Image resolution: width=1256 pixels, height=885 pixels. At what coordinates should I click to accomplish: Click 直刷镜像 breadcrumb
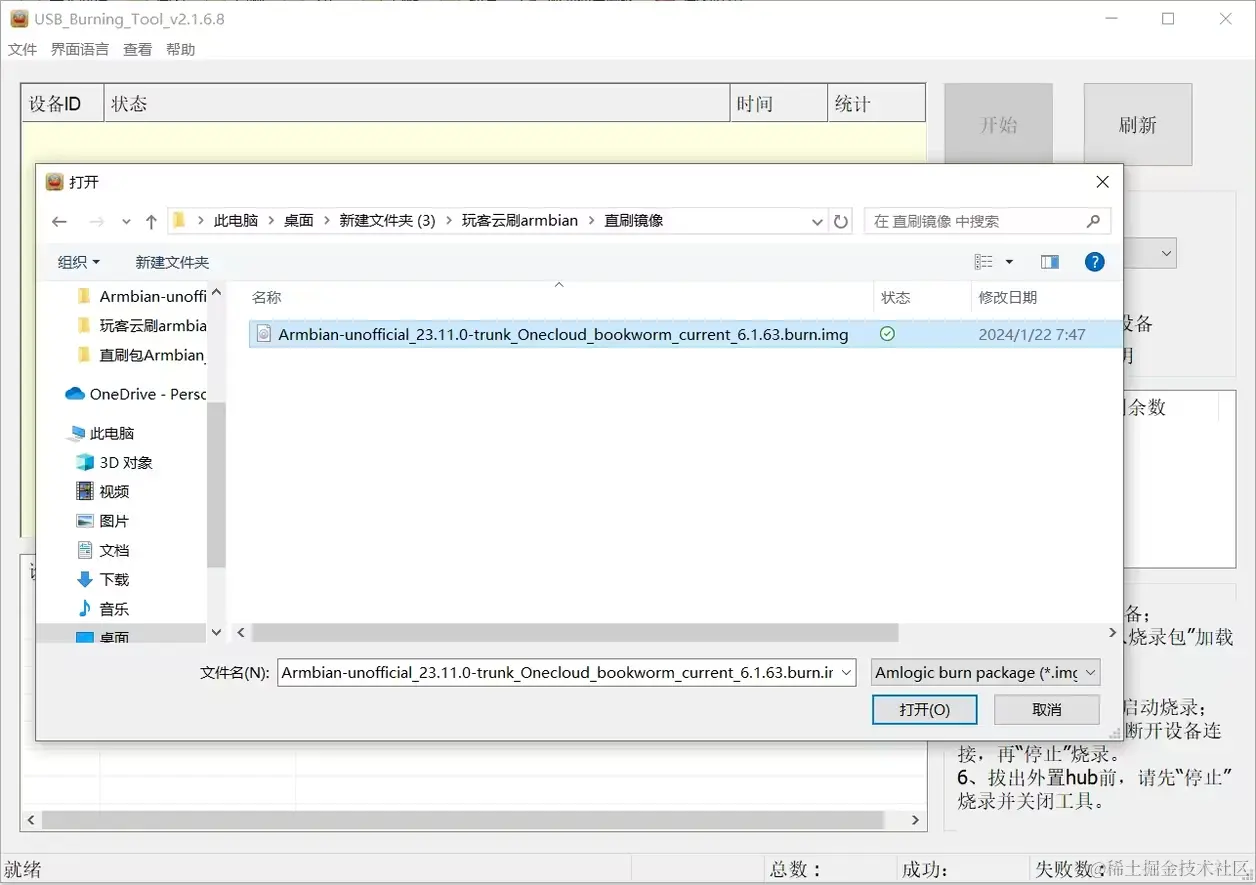click(634, 220)
